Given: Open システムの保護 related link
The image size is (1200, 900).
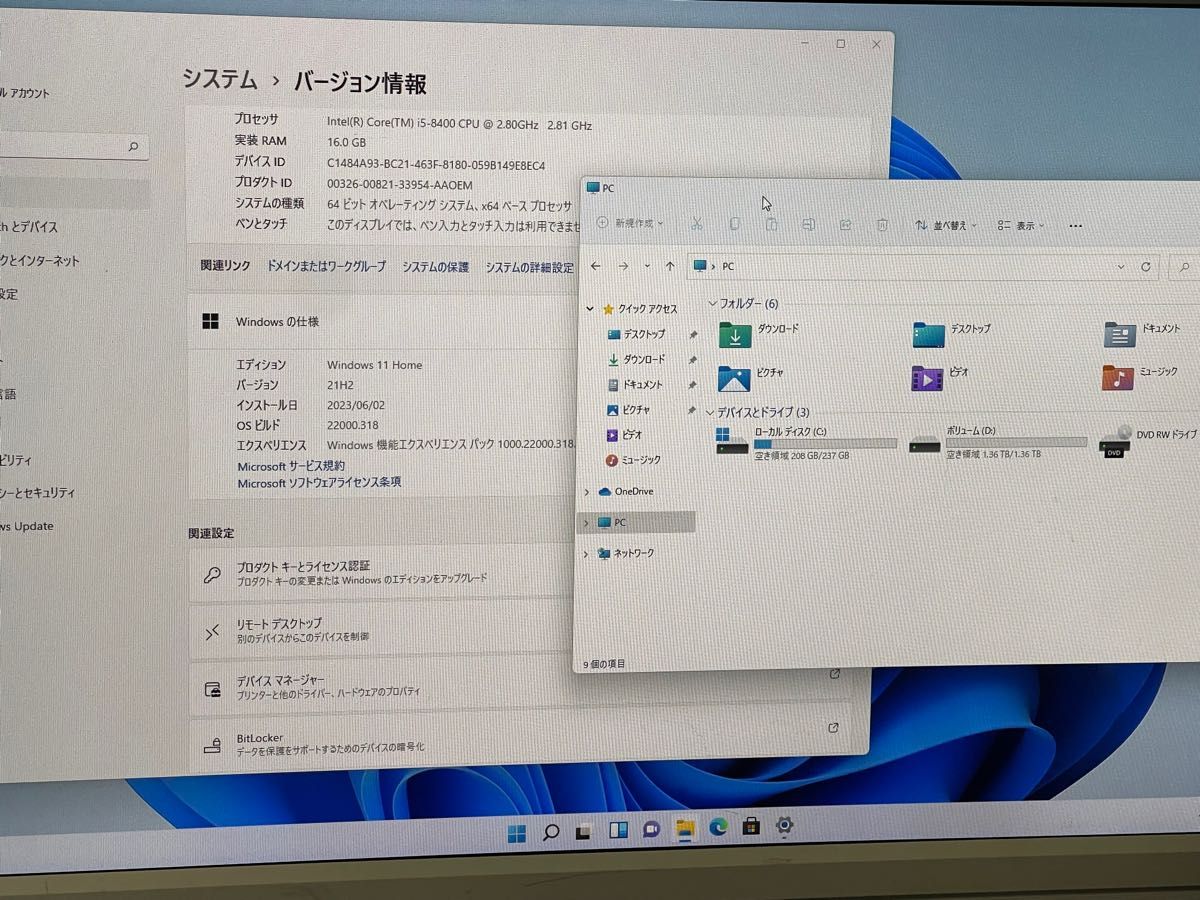Looking at the screenshot, I should [x=435, y=268].
